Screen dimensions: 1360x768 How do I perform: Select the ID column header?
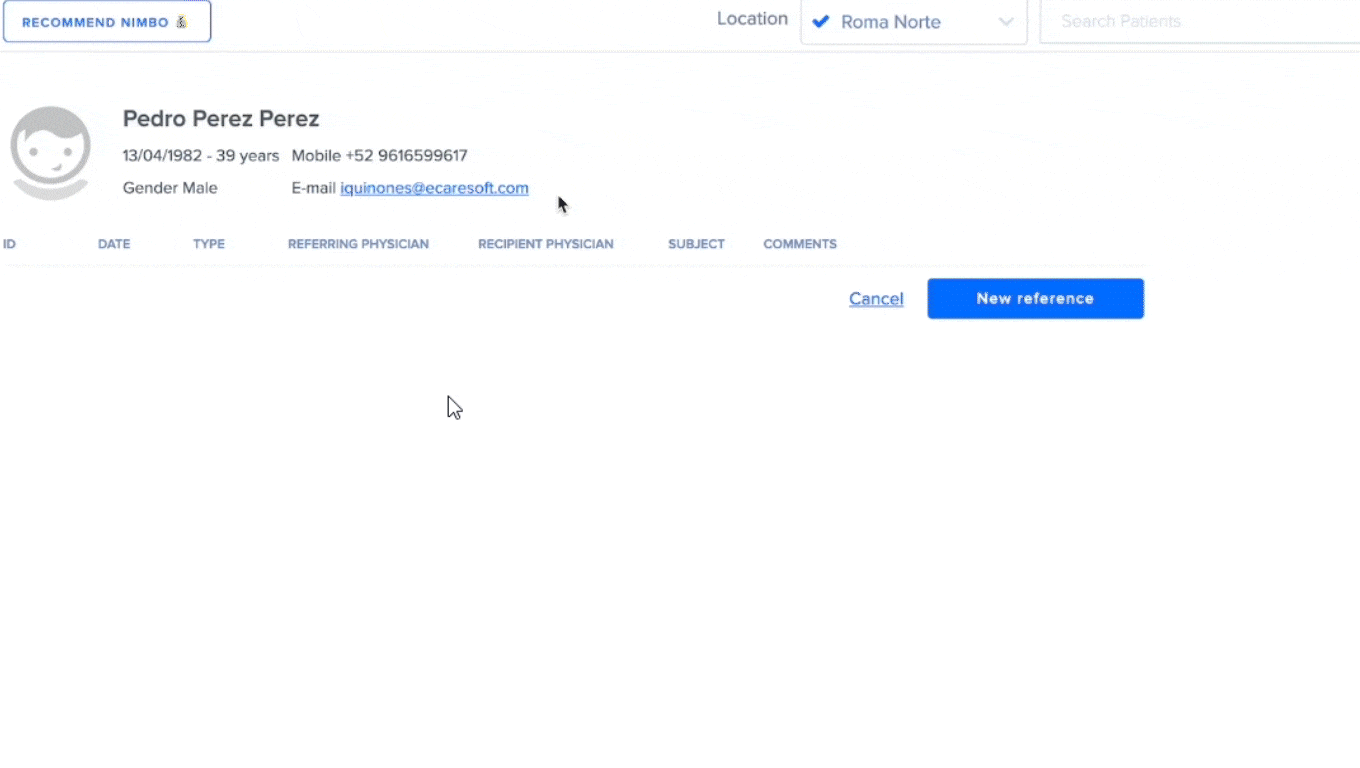click(x=10, y=243)
